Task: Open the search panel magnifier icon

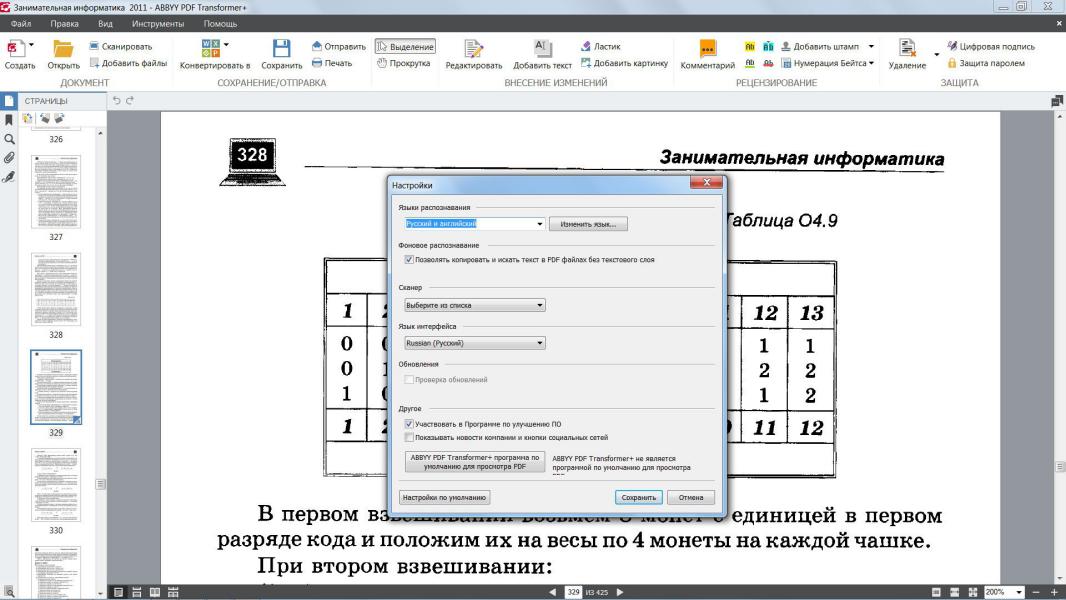Action: point(9,139)
